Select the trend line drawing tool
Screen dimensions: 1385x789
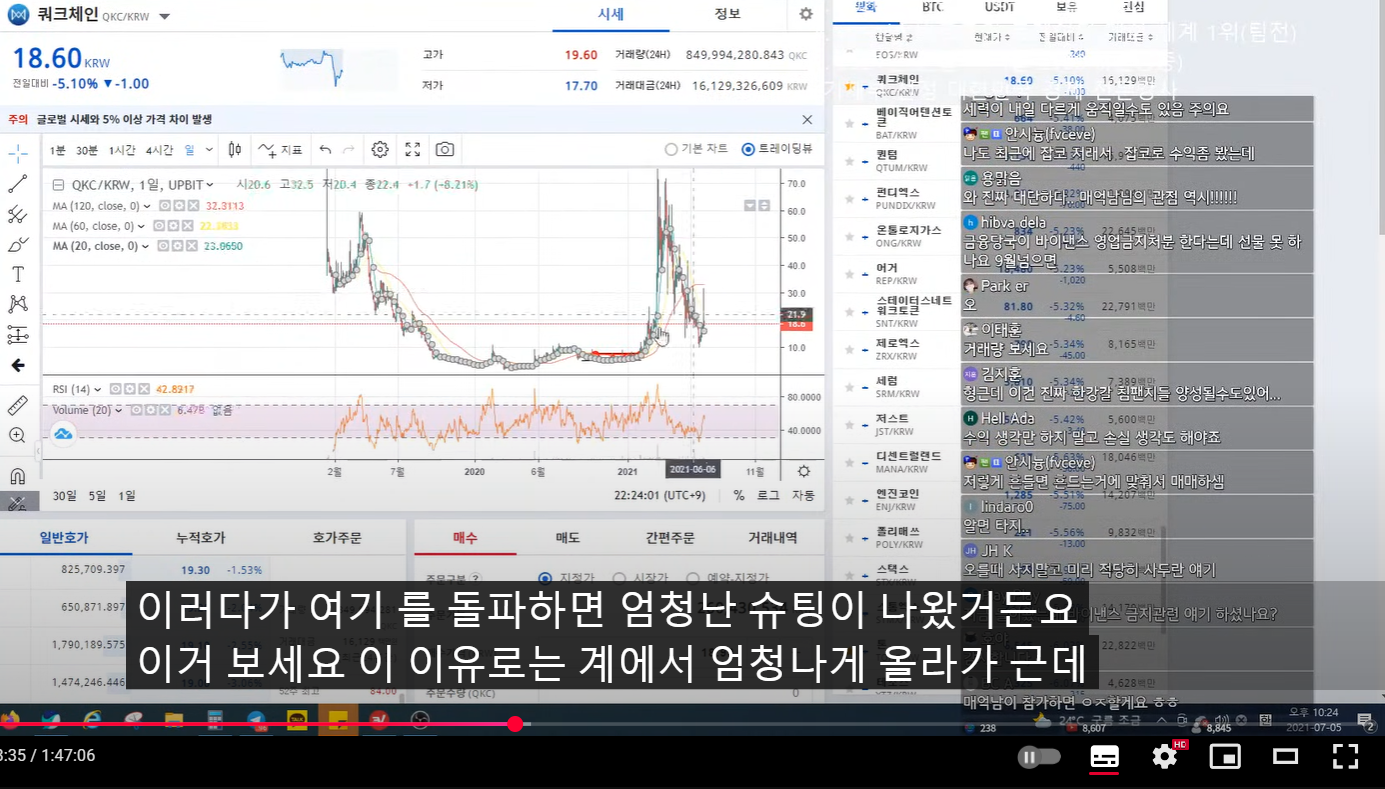(18, 184)
